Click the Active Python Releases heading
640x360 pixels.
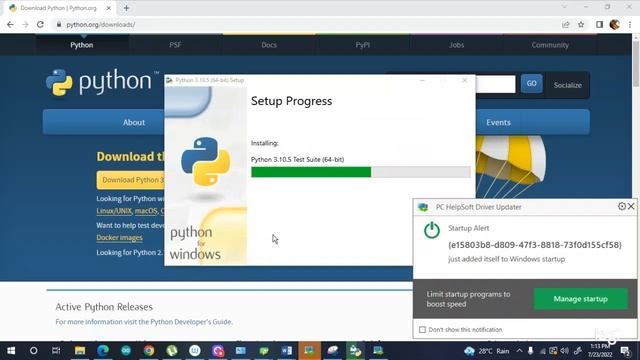pyautogui.click(x=104, y=307)
